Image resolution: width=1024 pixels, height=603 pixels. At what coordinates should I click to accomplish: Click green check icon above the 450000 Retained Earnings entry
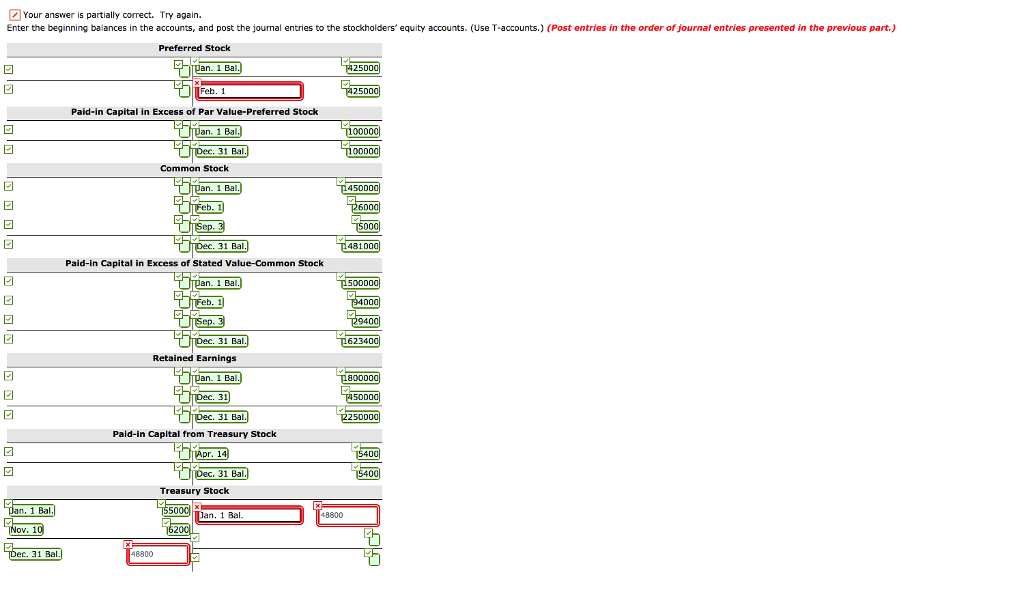tap(348, 391)
